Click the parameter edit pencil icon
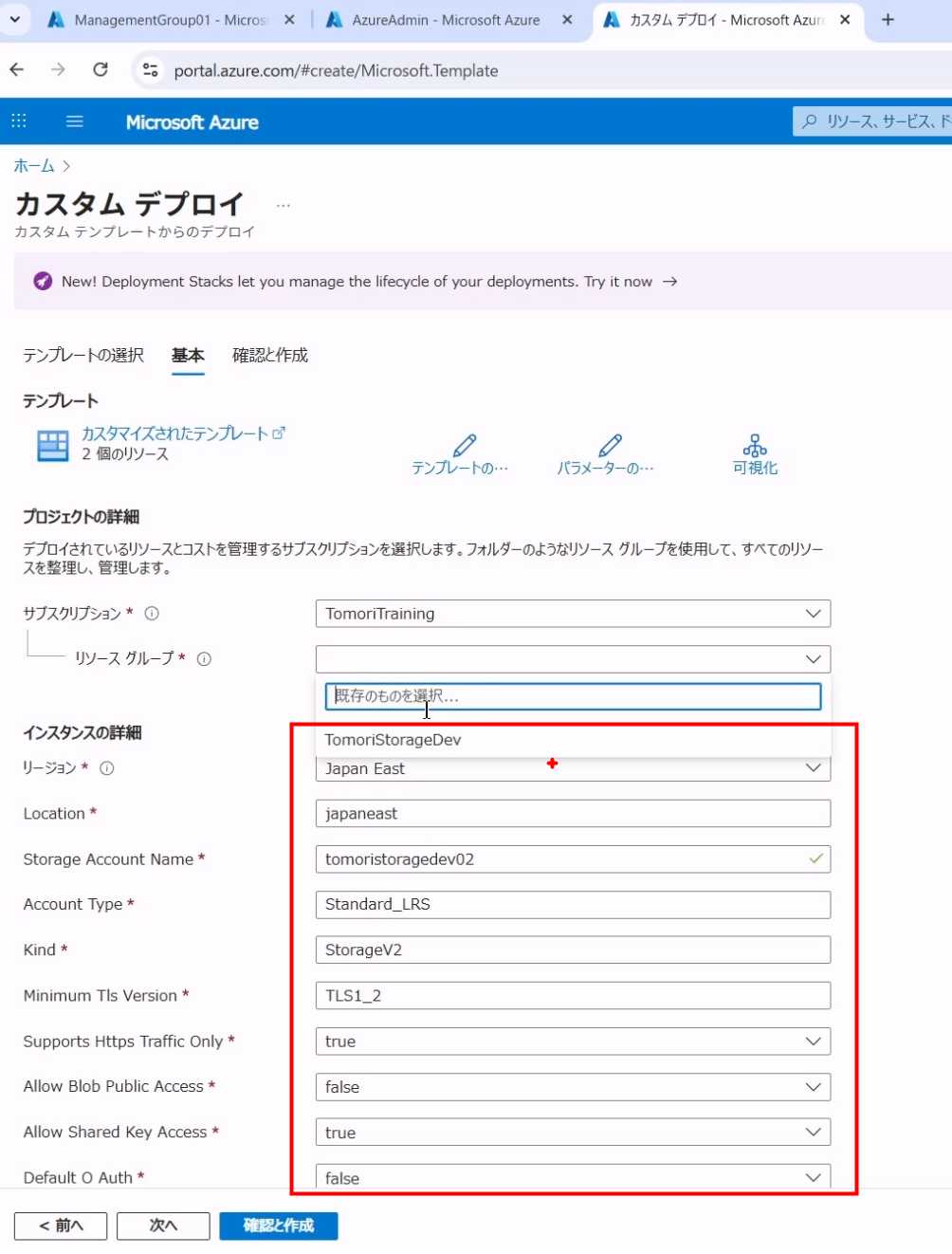This screenshot has width=952, height=1254. click(x=610, y=446)
